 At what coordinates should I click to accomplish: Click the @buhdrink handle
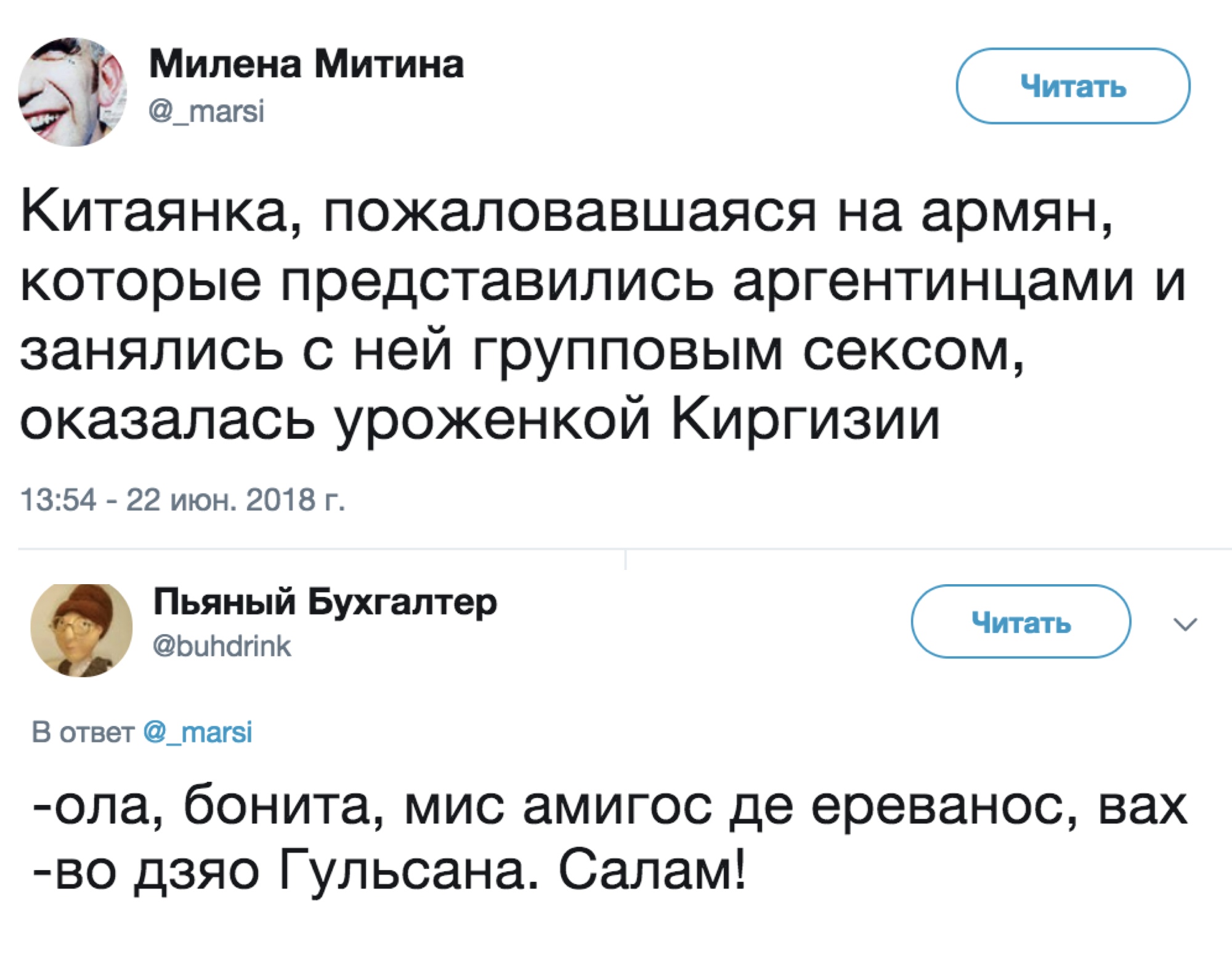click(x=222, y=646)
